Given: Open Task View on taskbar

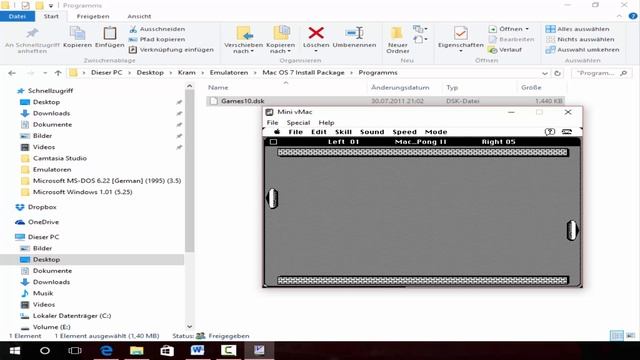Looking at the screenshot, I should pyautogui.click(x=75, y=351).
